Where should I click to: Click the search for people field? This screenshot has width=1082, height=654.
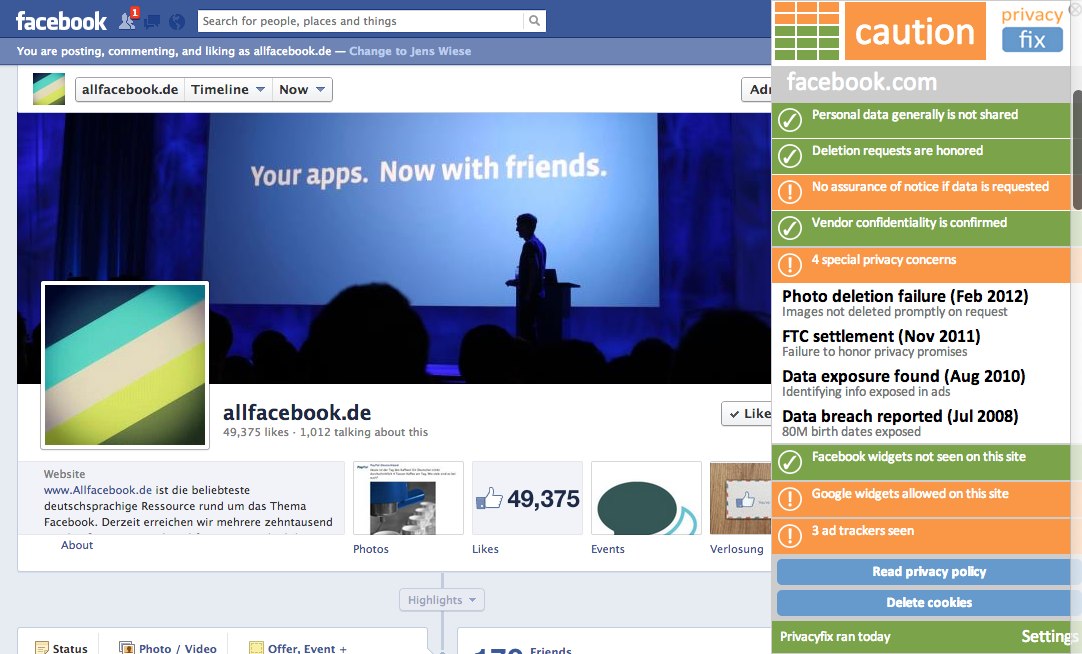(x=361, y=21)
